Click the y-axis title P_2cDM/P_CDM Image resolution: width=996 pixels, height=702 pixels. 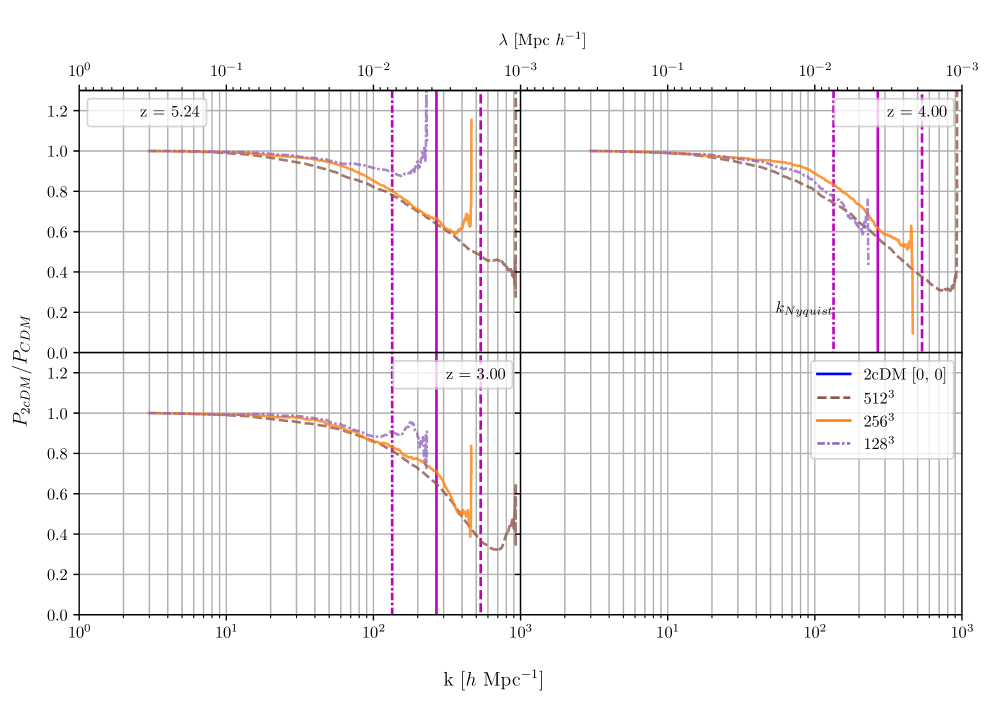coord(21,370)
